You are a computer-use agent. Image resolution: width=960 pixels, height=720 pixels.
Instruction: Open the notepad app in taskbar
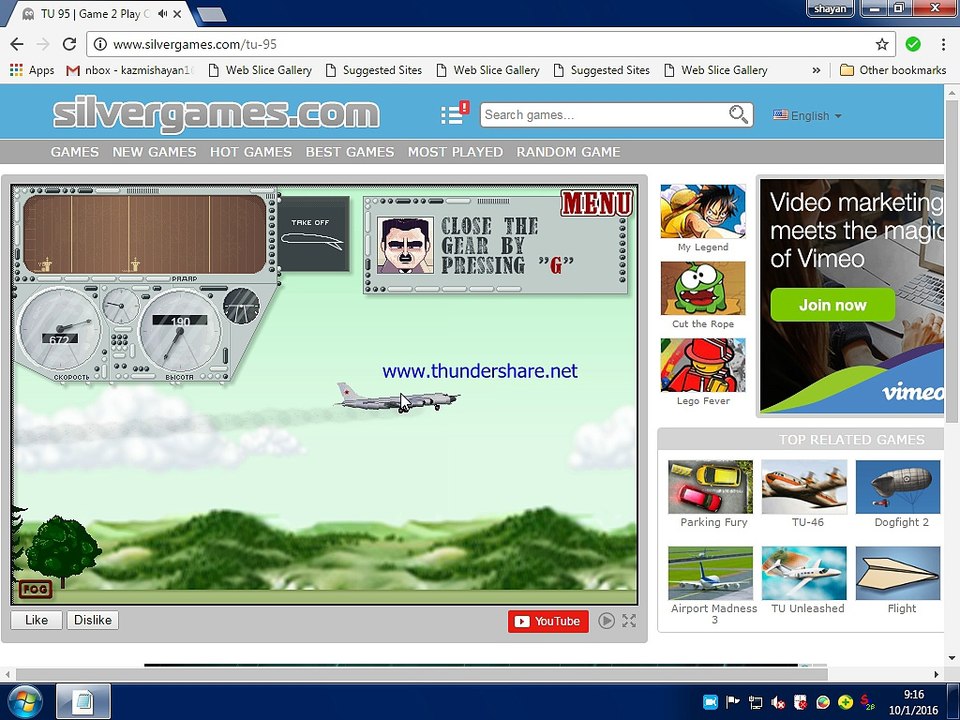[83, 702]
